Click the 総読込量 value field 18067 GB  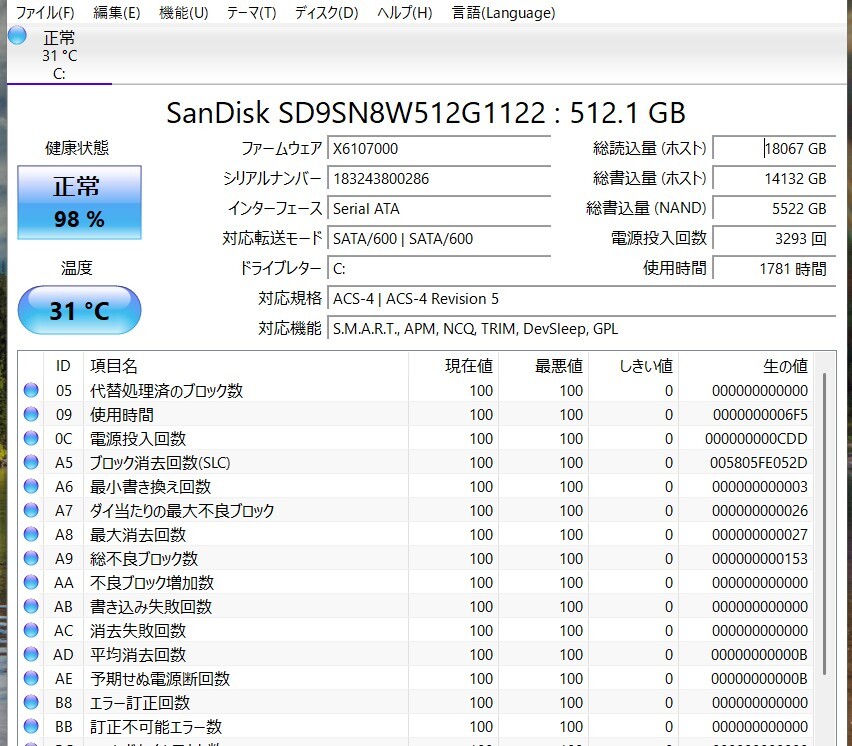click(x=773, y=148)
